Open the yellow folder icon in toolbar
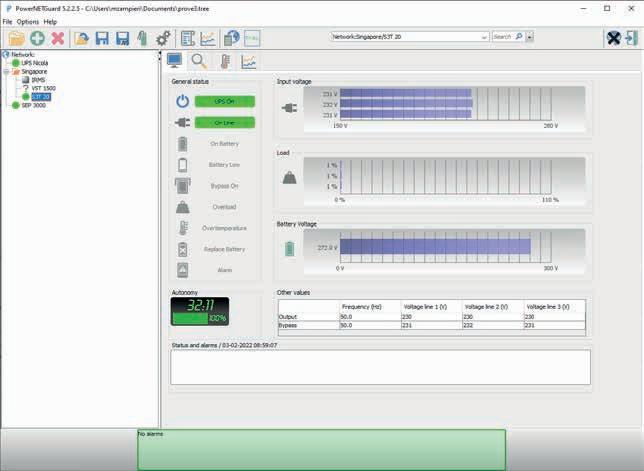The image size is (644, 471). tap(17, 39)
